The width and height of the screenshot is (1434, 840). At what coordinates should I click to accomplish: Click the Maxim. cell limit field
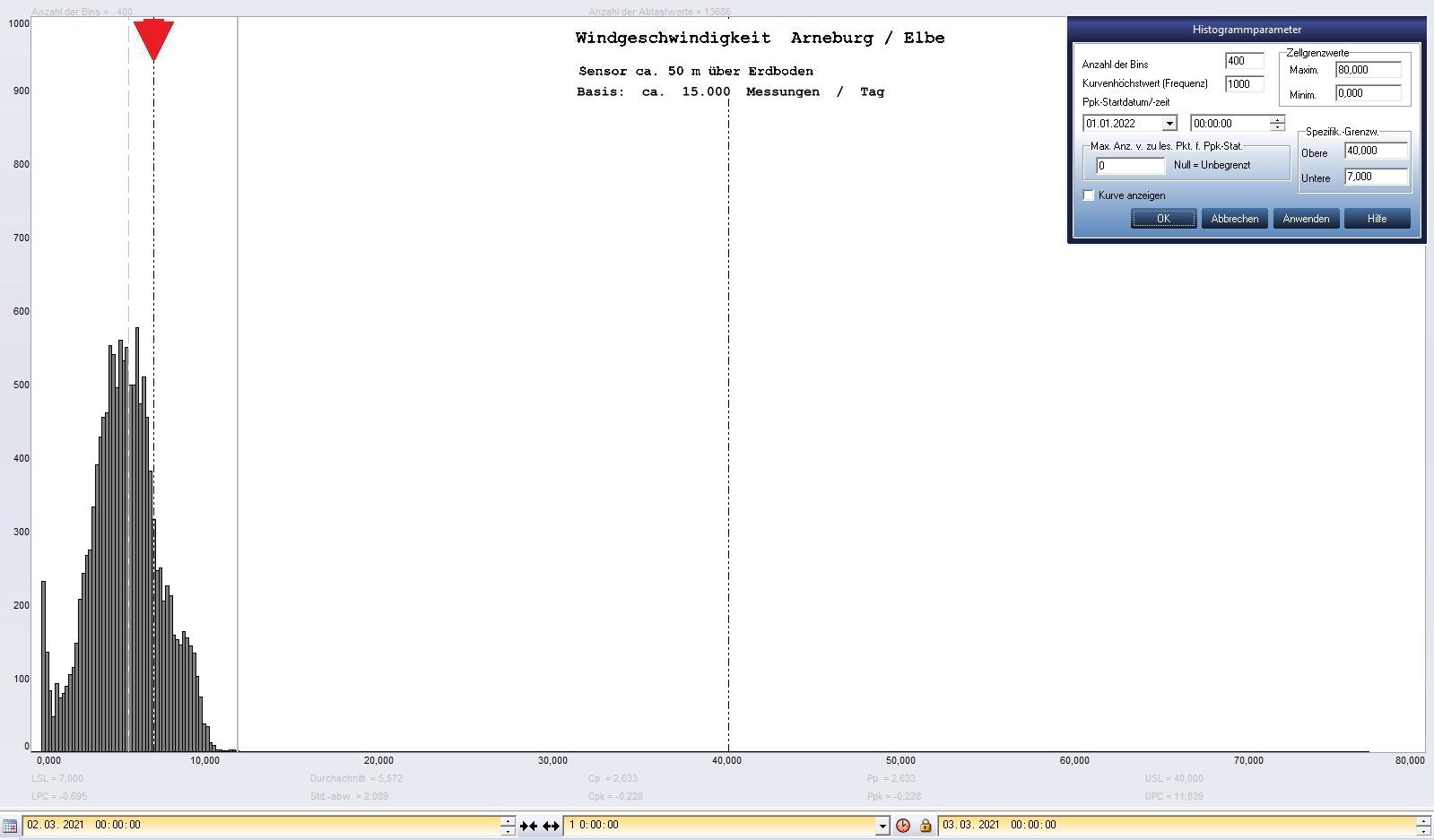tap(1368, 70)
